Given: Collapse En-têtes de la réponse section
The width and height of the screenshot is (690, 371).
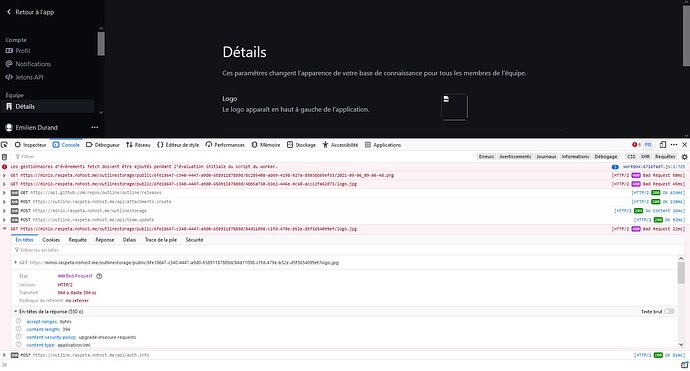Looking at the screenshot, I should coord(15,312).
